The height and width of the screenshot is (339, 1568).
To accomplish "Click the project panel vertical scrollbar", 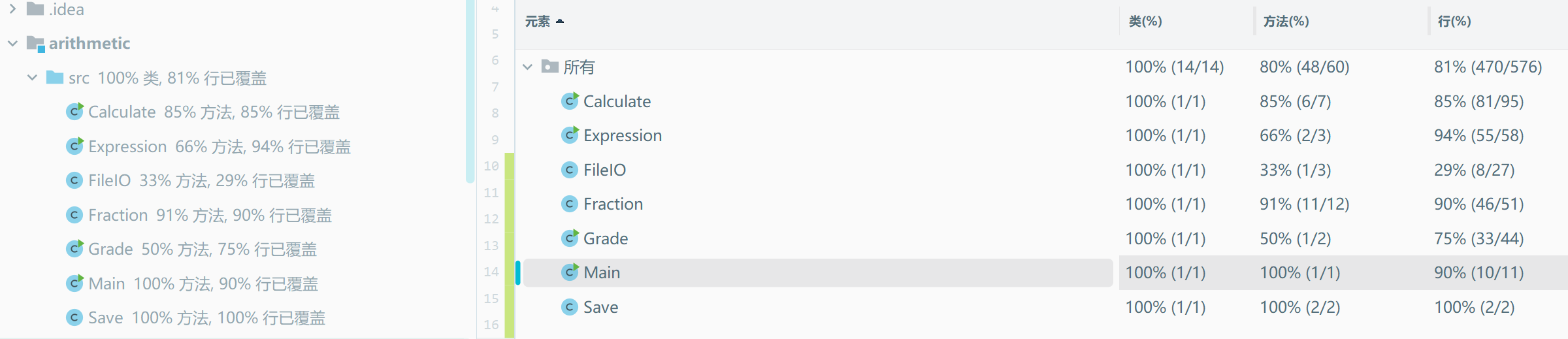I will point(470,91).
